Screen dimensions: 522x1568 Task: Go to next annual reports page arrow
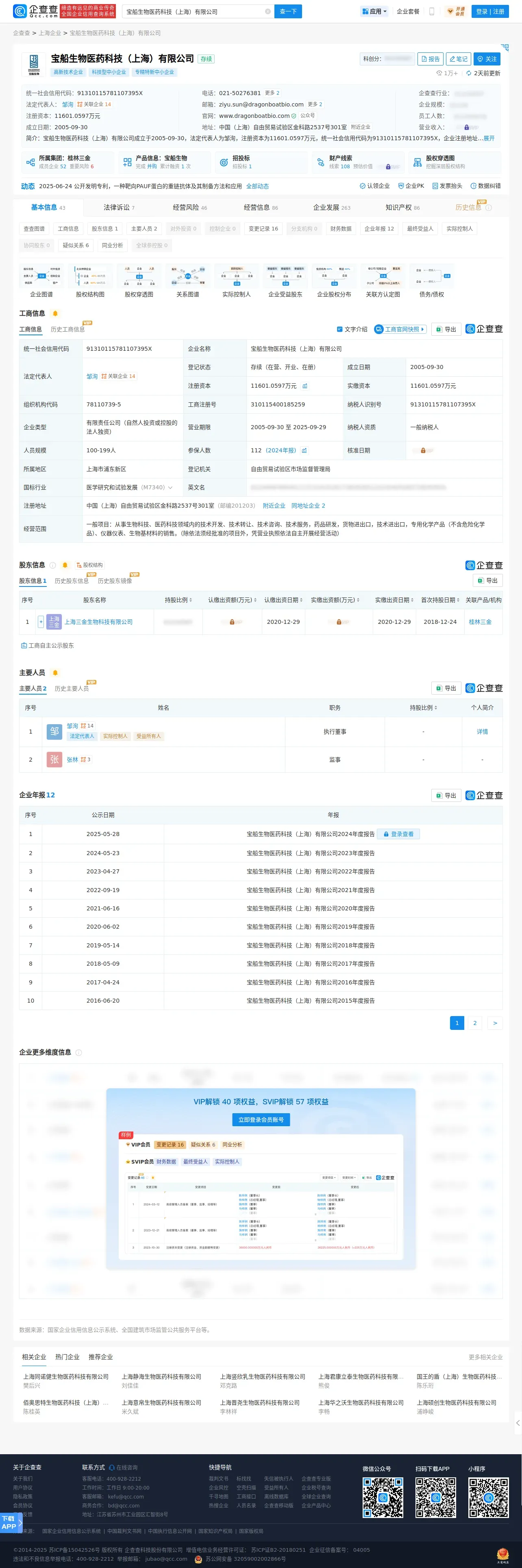(495, 1023)
